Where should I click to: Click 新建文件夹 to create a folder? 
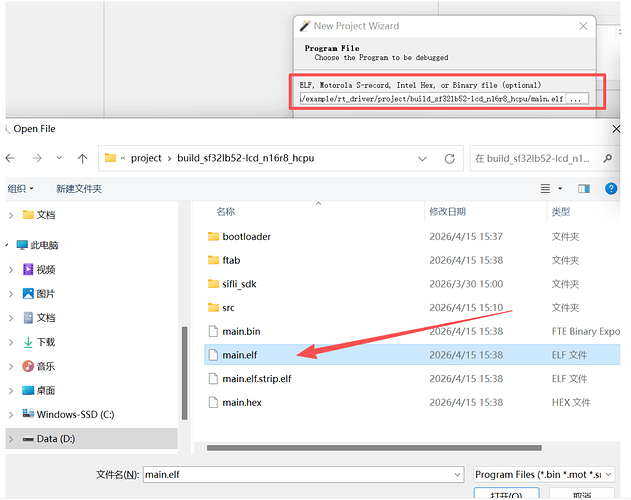[x=79, y=188]
